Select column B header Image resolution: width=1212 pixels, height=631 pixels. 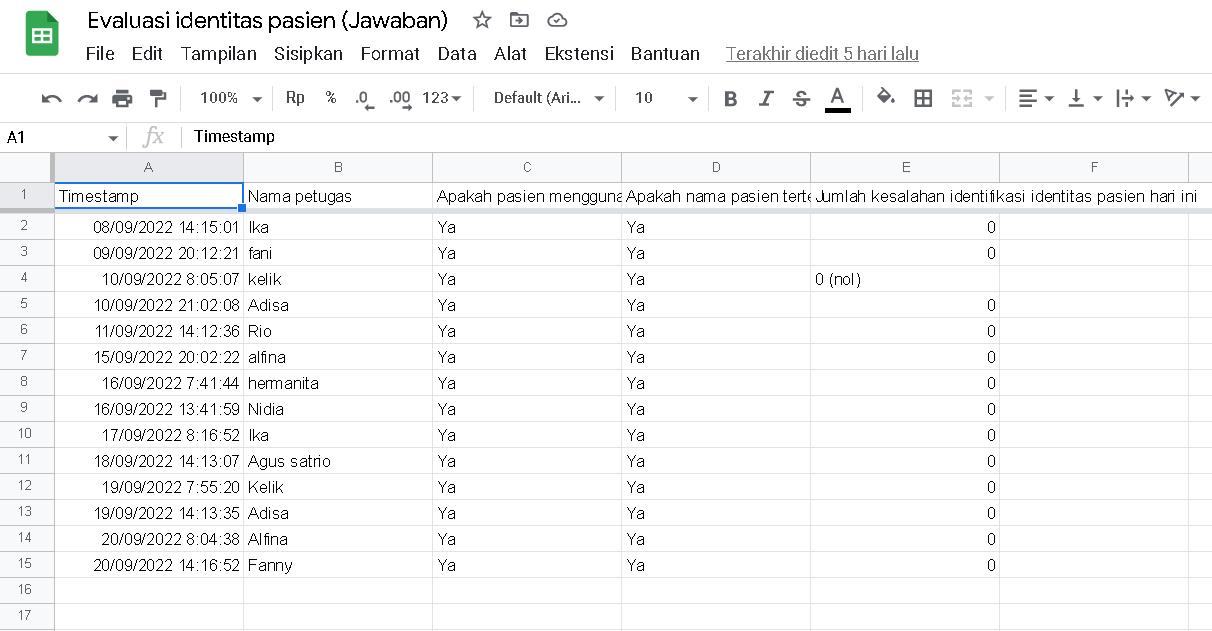click(338, 167)
